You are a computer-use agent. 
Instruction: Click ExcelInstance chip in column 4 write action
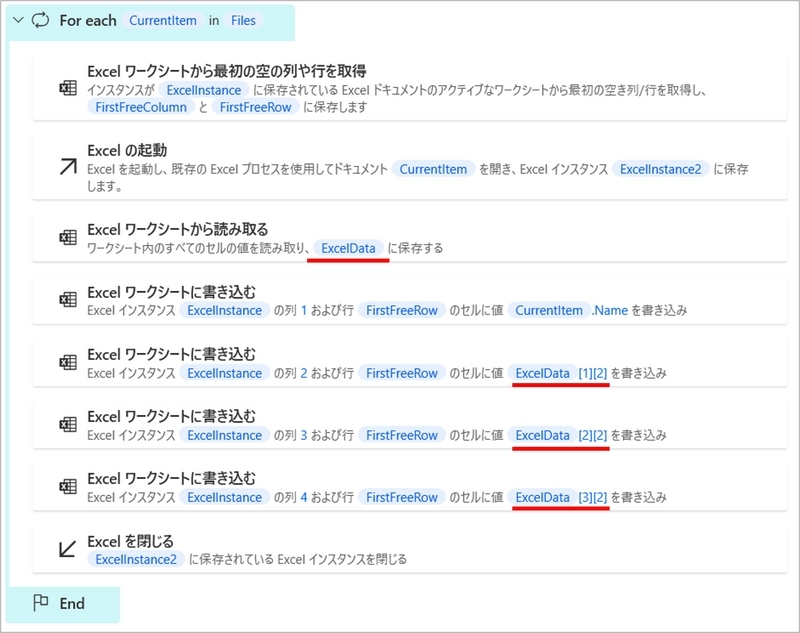(x=224, y=497)
